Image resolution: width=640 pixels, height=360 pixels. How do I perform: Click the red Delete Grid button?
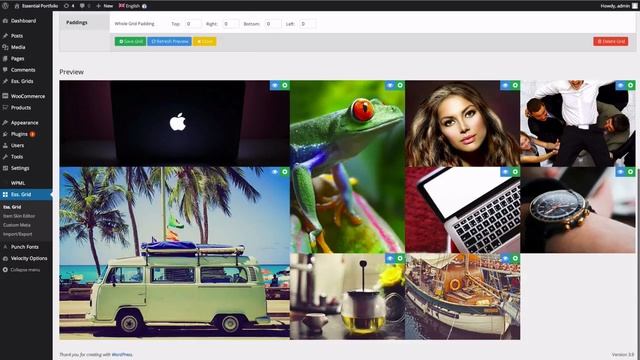click(x=611, y=41)
